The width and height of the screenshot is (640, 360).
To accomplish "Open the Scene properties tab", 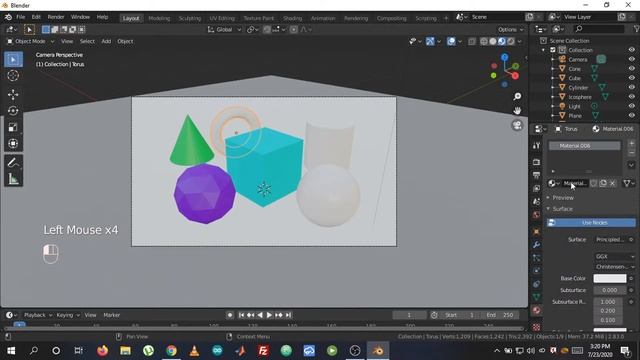I will (x=536, y=202).
